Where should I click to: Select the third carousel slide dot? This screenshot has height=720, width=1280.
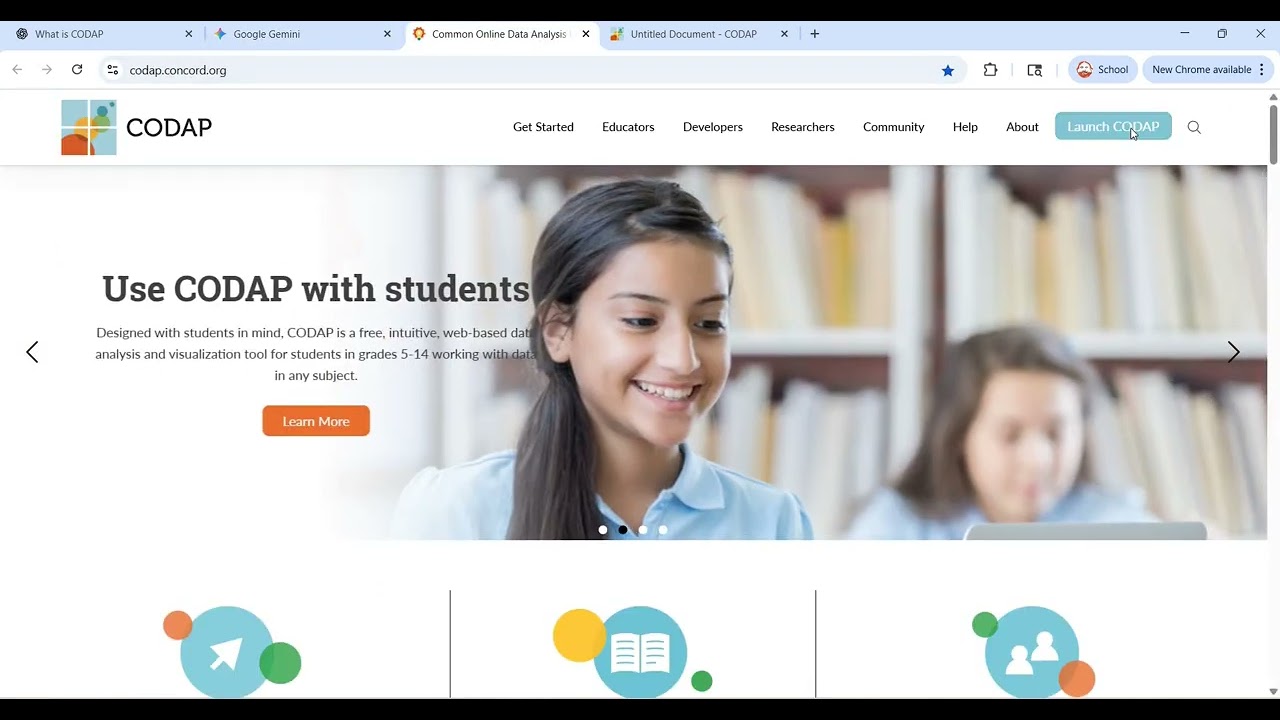pos(643,530)
